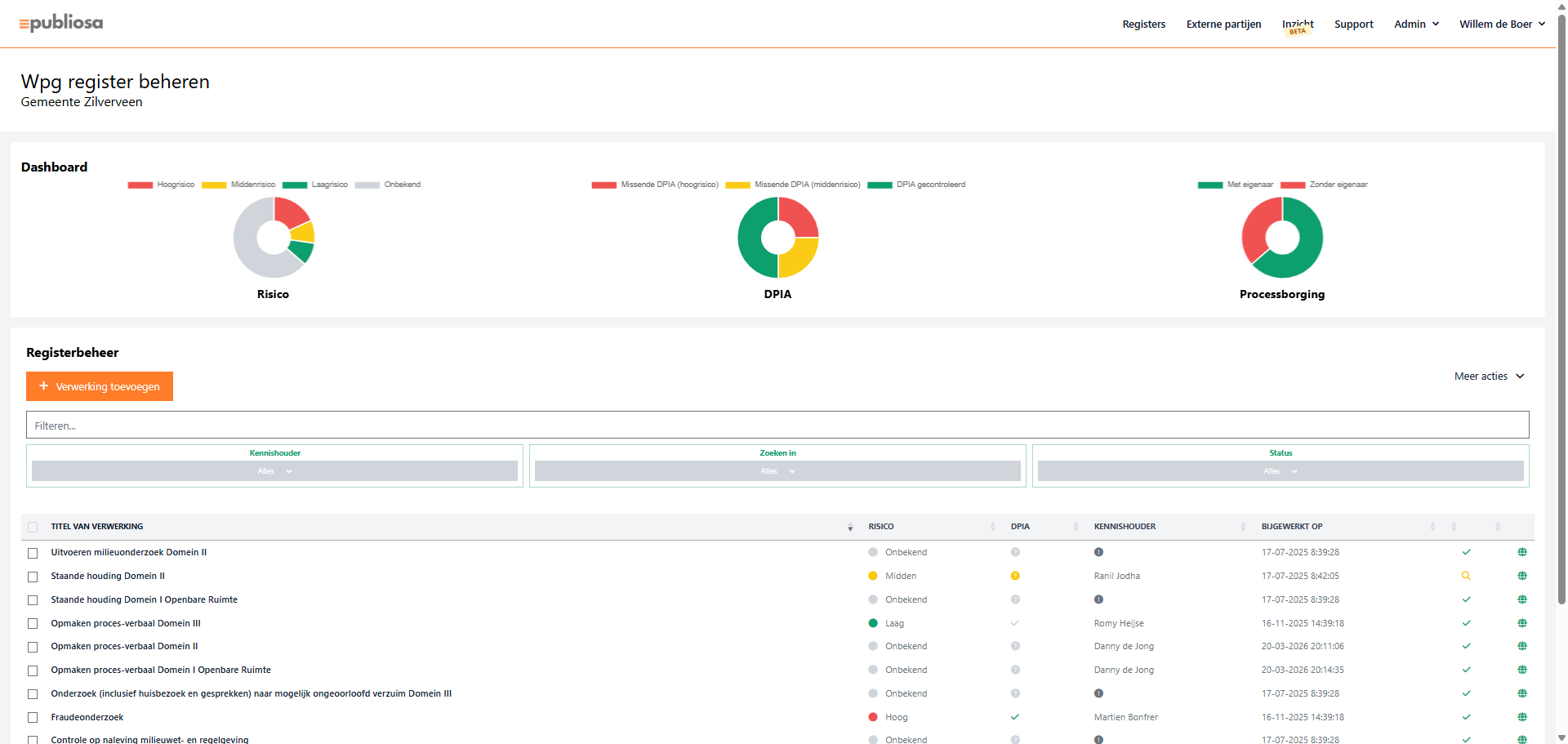Open the Registers menu item
The width and height of the screenshot is (1568, 744).
tap(1143, 25)
